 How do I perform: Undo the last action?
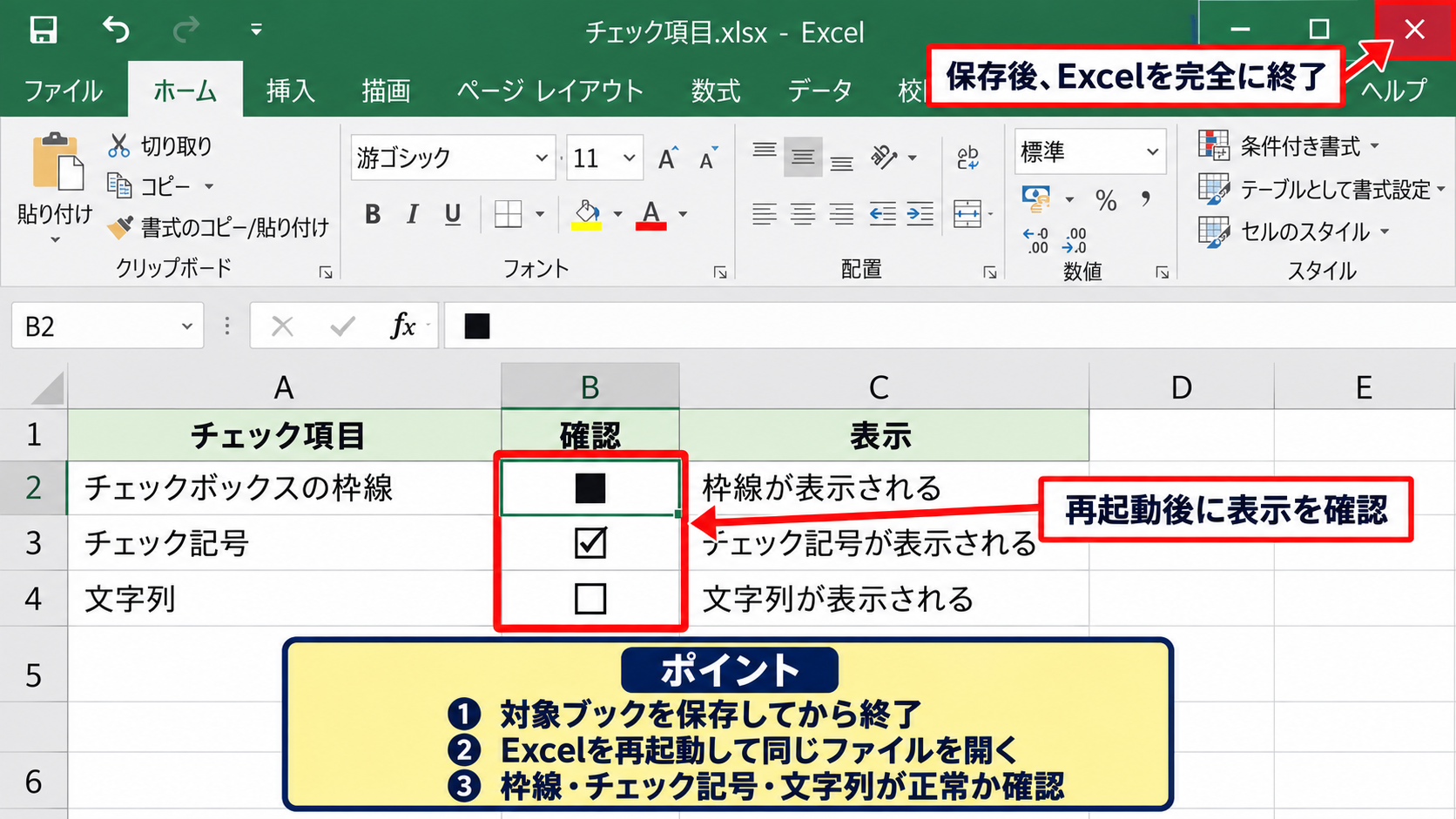pyautogui.click(x=116, y=30)
